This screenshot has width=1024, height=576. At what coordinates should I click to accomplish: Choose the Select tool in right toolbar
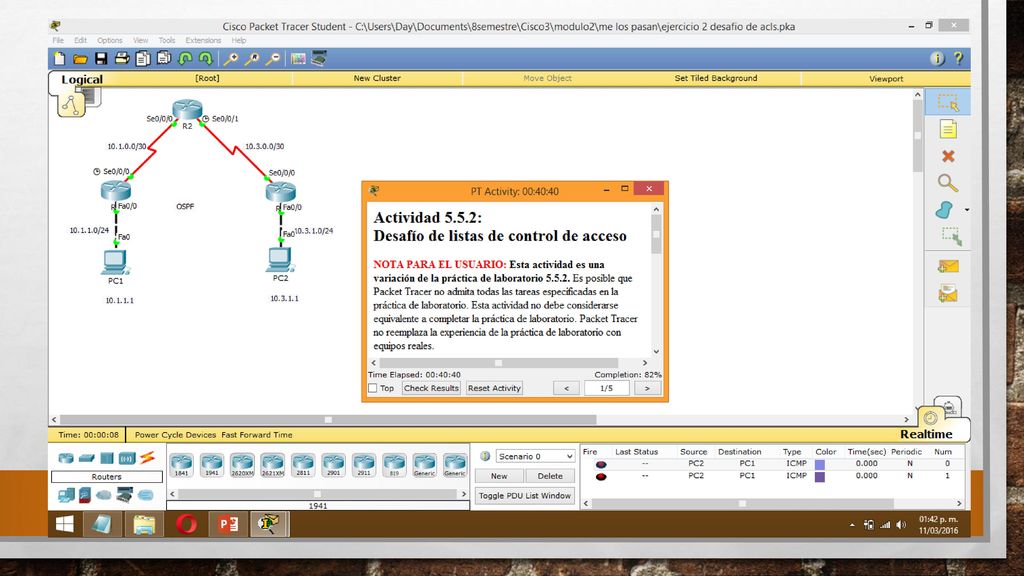[948, 103]
